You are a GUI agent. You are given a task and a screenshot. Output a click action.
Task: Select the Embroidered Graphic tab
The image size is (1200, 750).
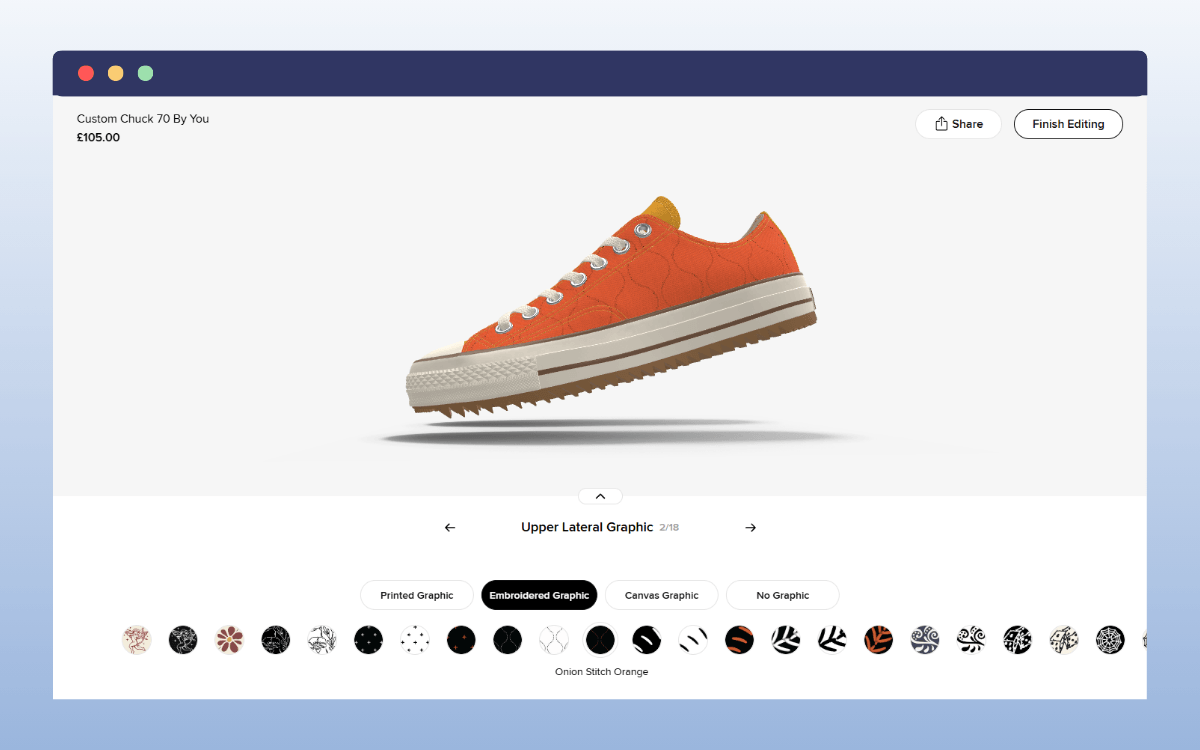click(539, 595)
